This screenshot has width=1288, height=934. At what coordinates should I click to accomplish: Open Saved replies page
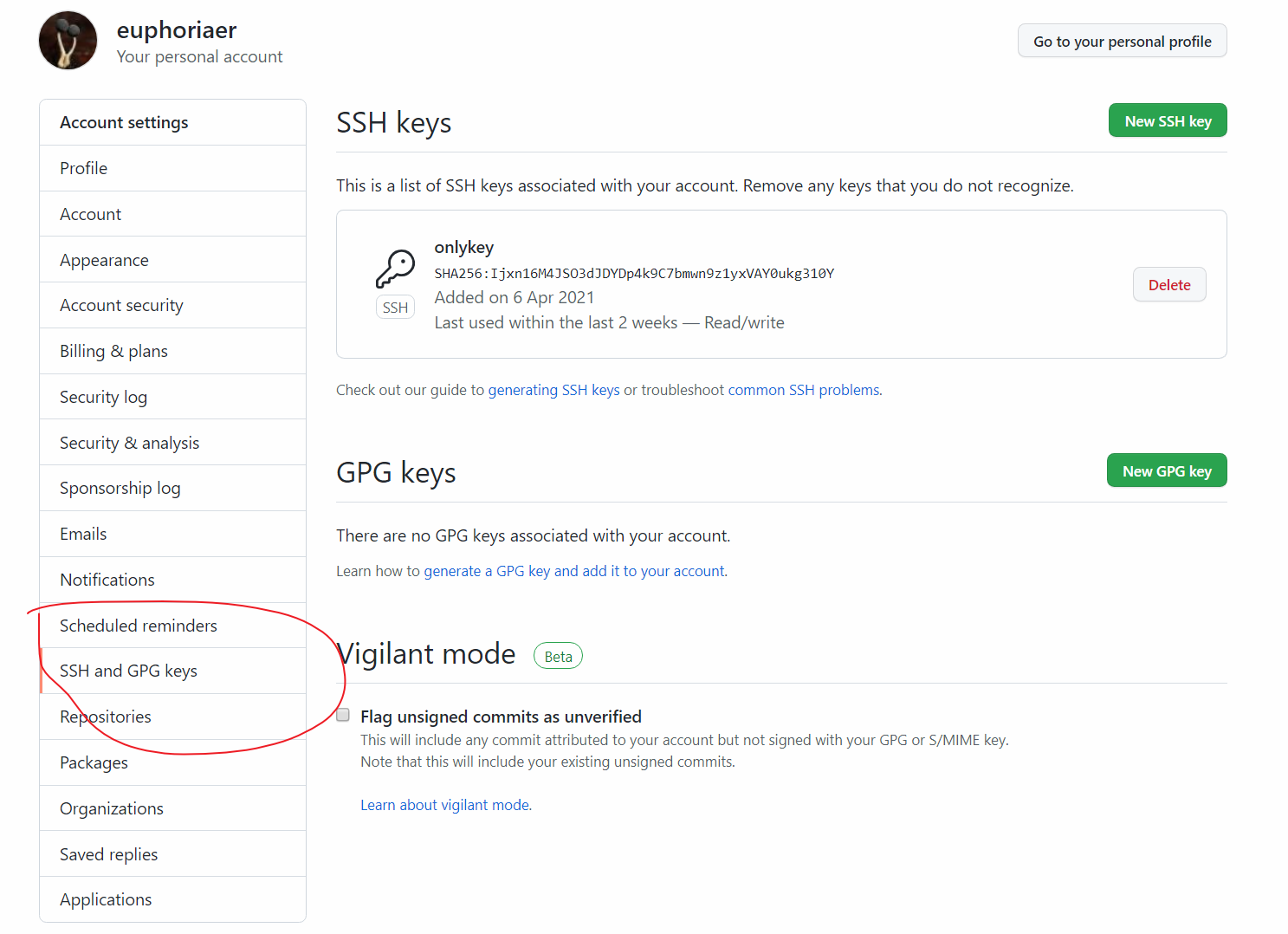[172, 854]
